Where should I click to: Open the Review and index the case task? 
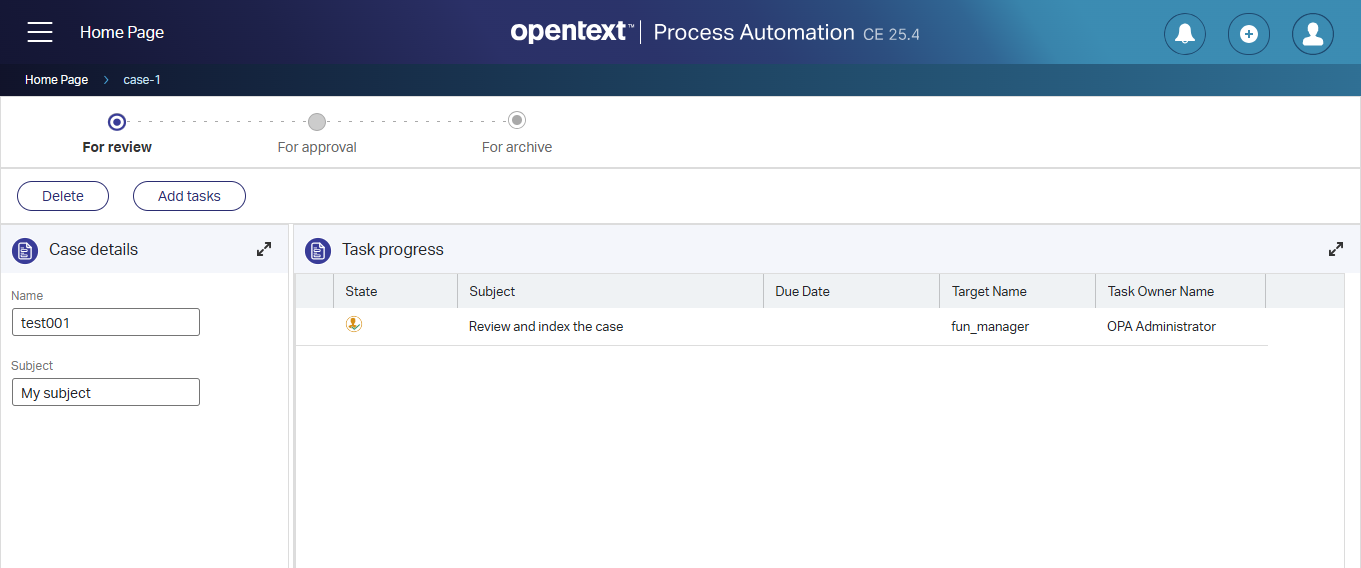click(546, 327)
